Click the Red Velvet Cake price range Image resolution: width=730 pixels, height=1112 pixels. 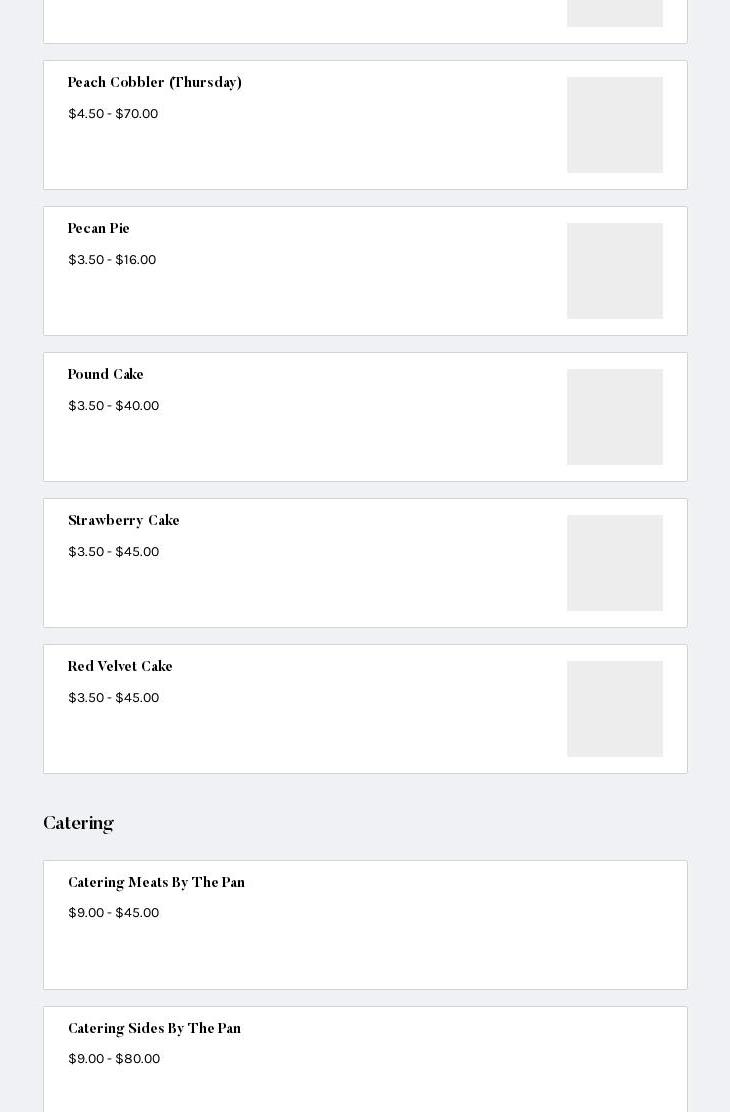click(x=114, y=698)
